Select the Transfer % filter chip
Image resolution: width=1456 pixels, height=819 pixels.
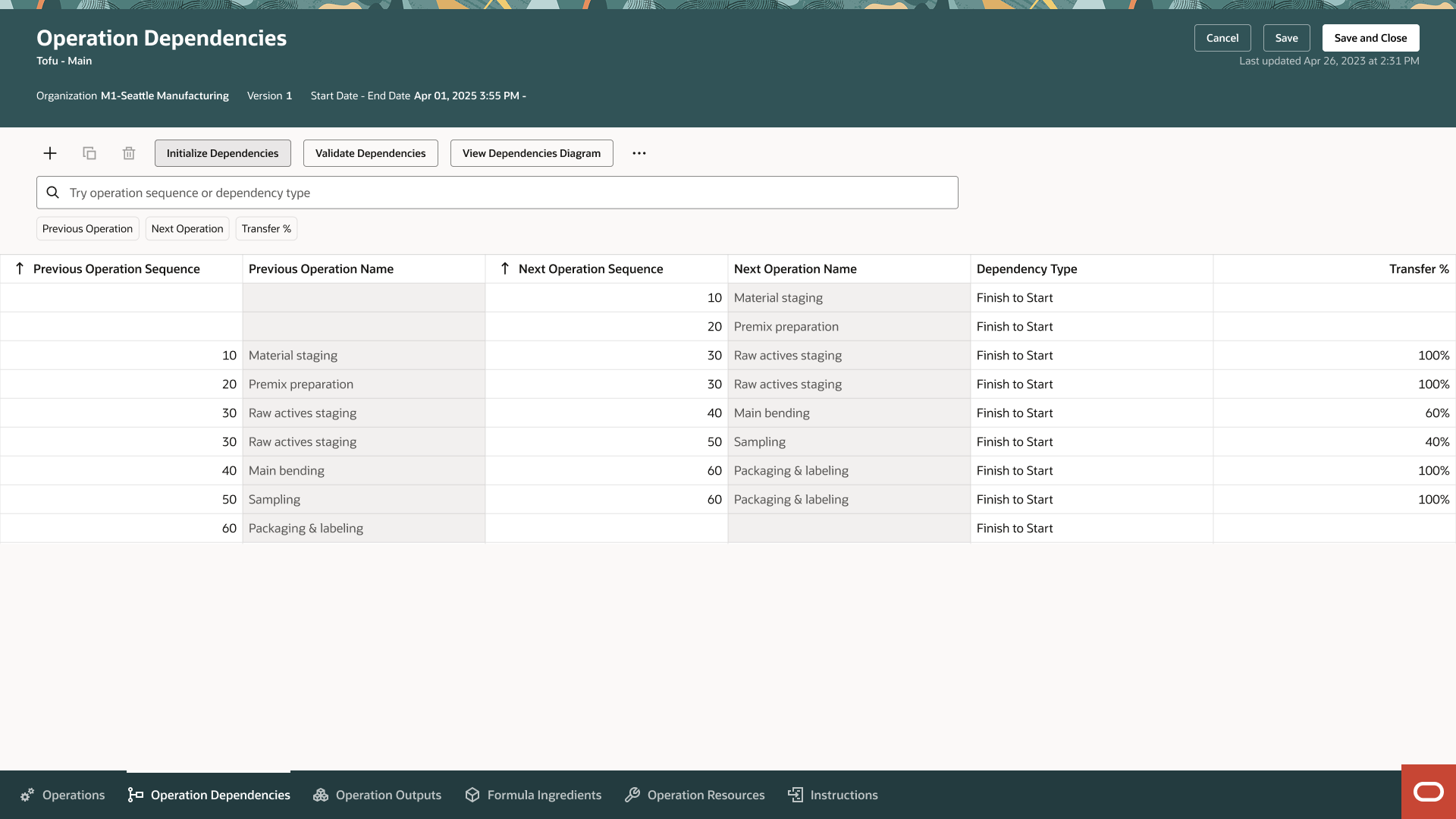click(x=266, y=229)
